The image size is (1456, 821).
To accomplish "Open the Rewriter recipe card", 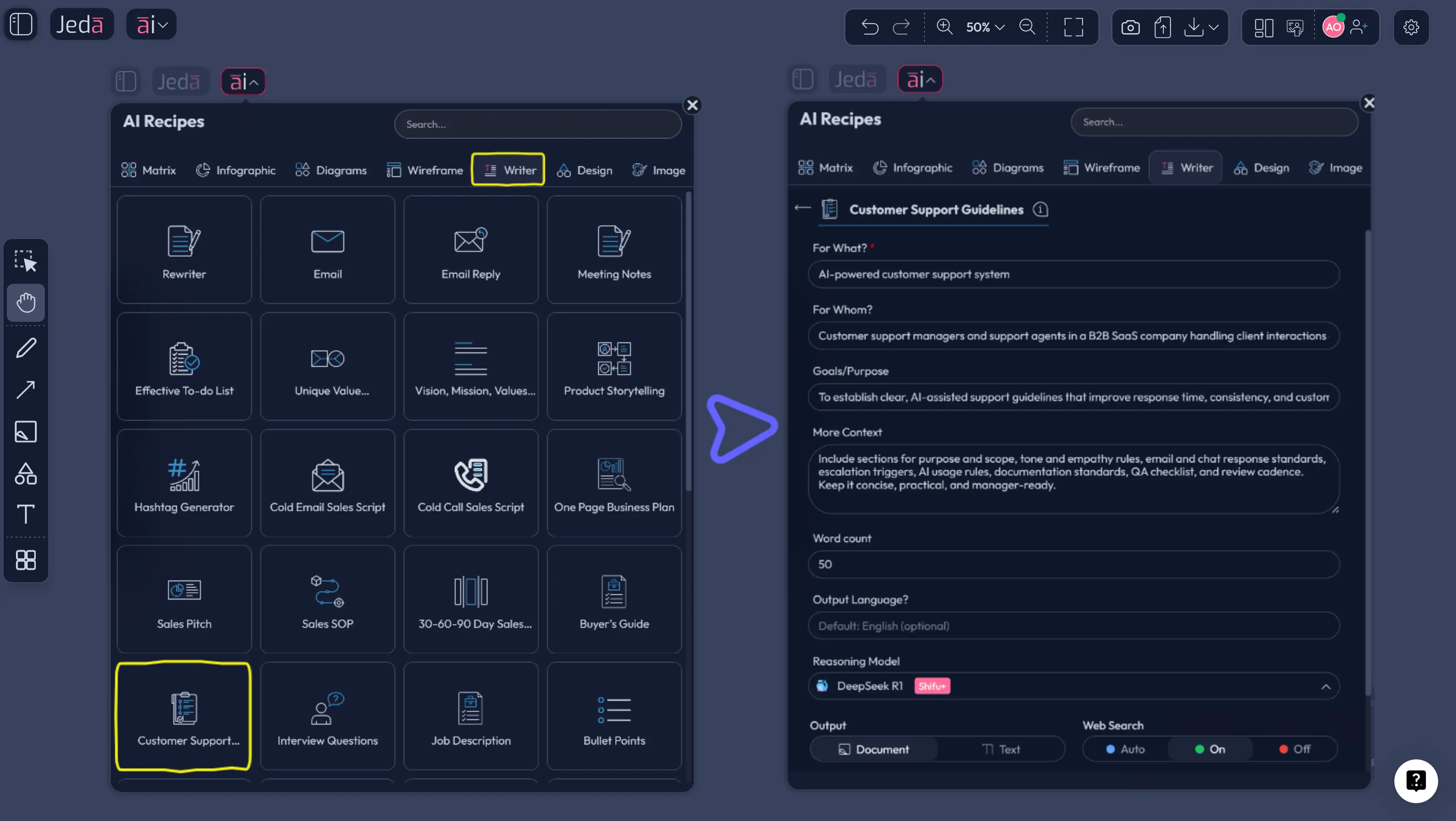I will click(184, 250).
